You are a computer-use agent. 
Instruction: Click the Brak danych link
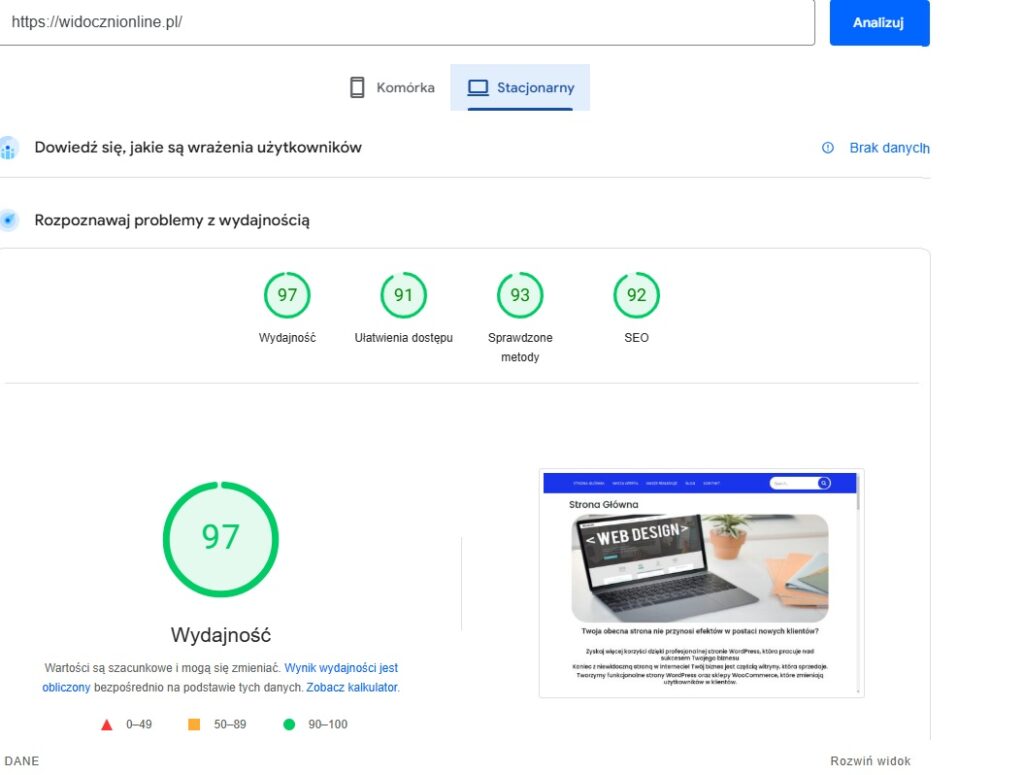889,147
